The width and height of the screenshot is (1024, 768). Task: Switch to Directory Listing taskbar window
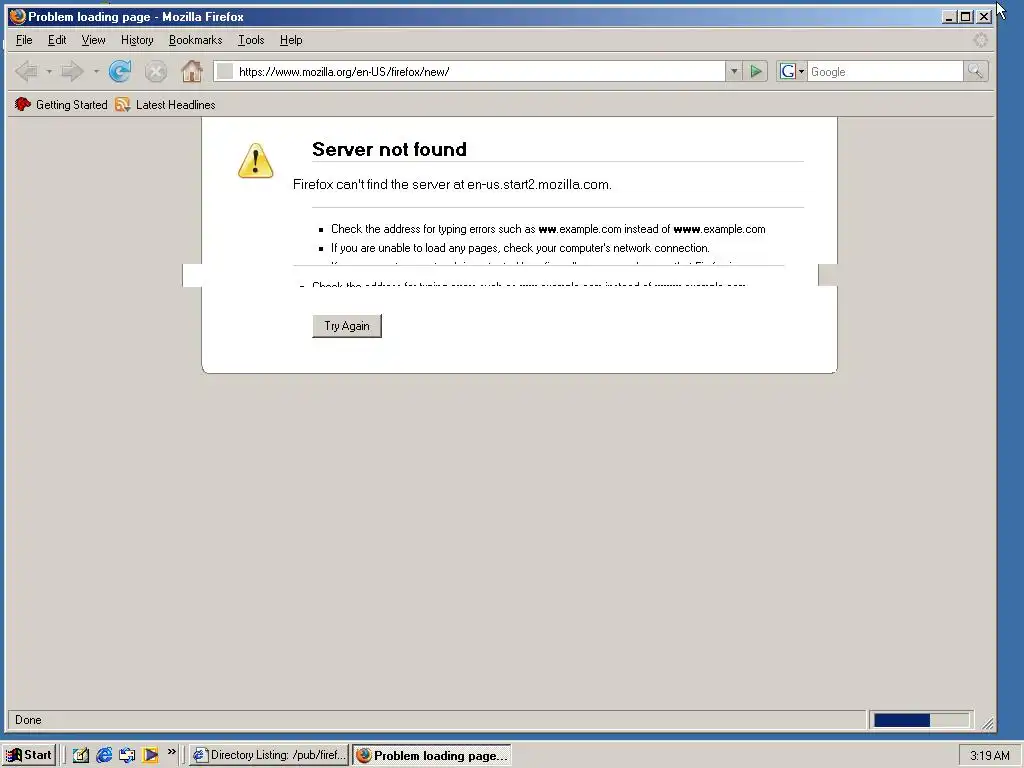coord(269,755)
